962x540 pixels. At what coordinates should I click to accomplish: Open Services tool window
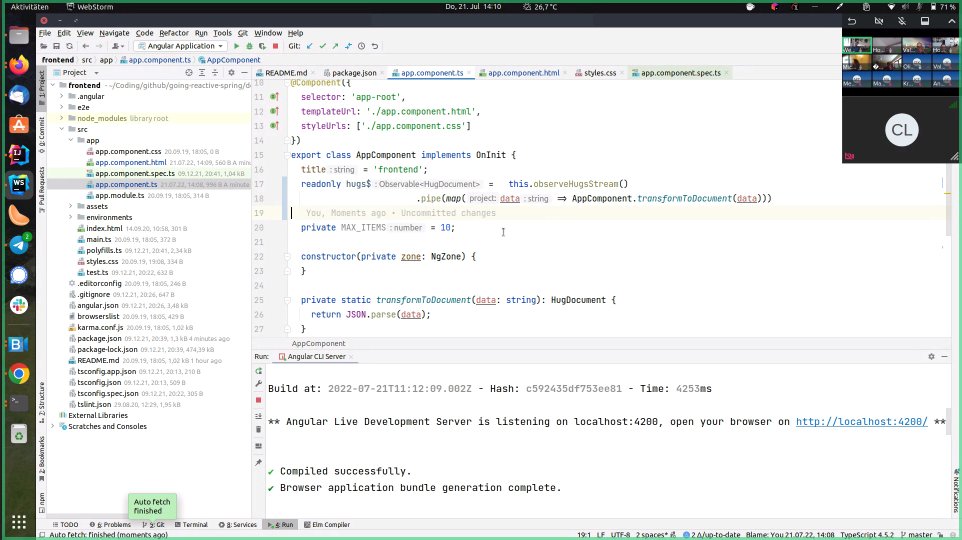[238, 525]
